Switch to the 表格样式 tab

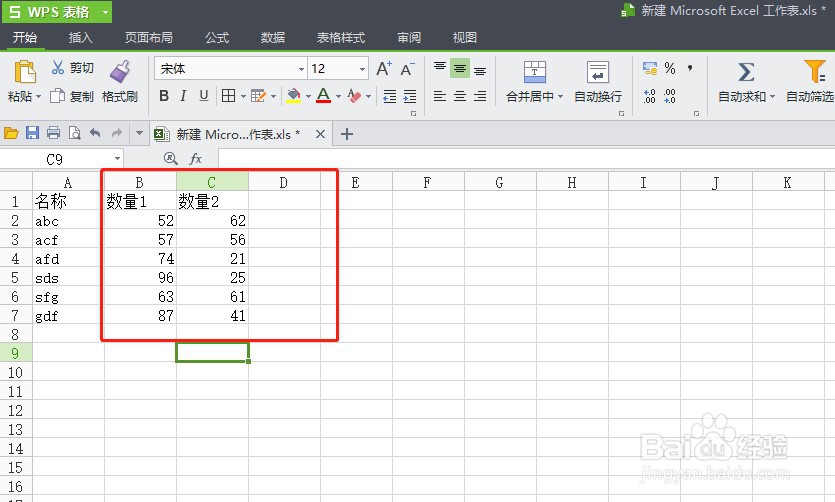click(x=341, y=37)
